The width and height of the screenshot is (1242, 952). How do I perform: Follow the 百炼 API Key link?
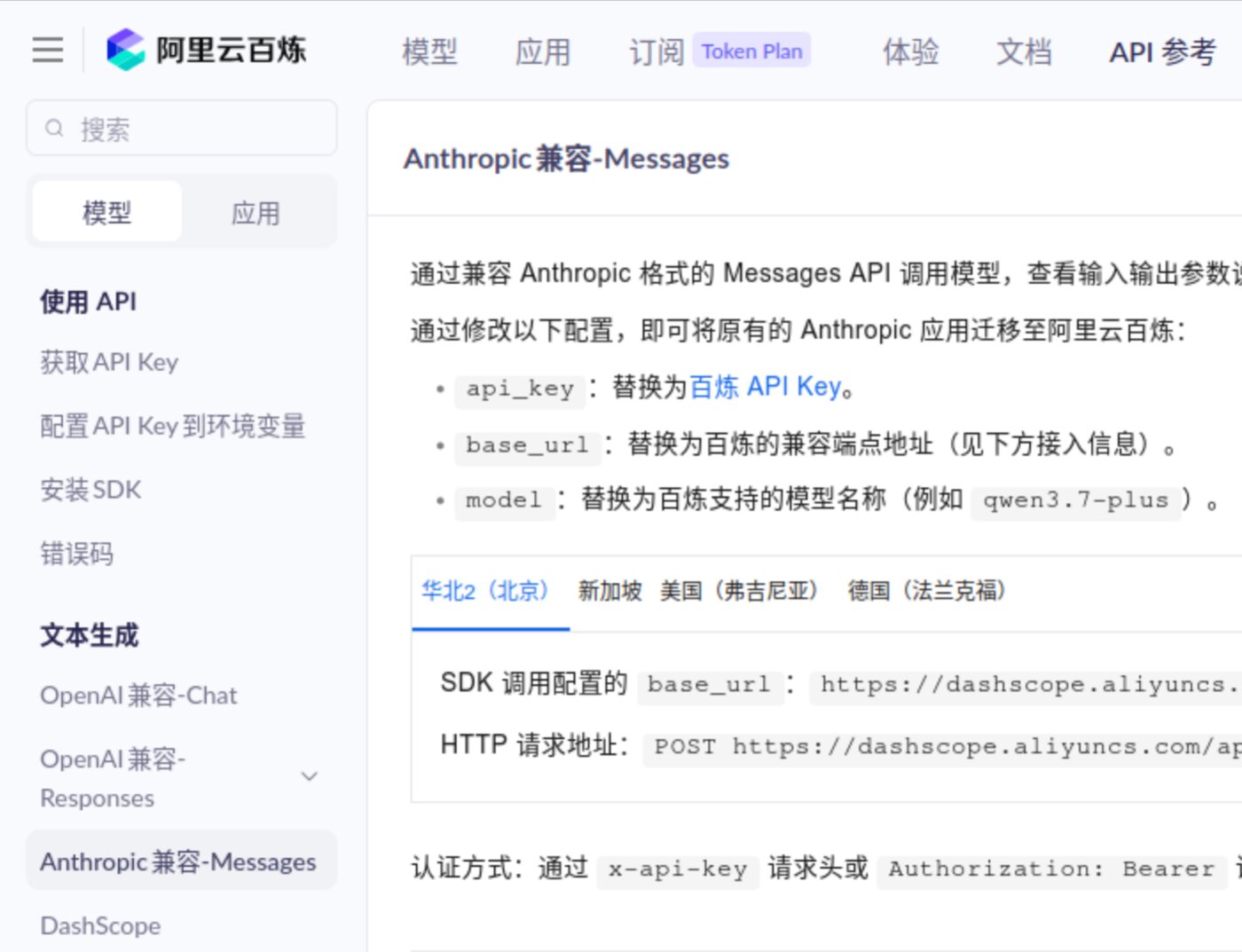(766, 387)
